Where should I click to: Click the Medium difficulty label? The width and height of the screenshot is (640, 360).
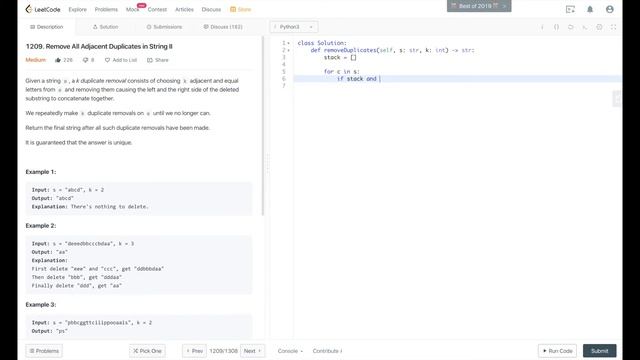(x=36, y=60)
